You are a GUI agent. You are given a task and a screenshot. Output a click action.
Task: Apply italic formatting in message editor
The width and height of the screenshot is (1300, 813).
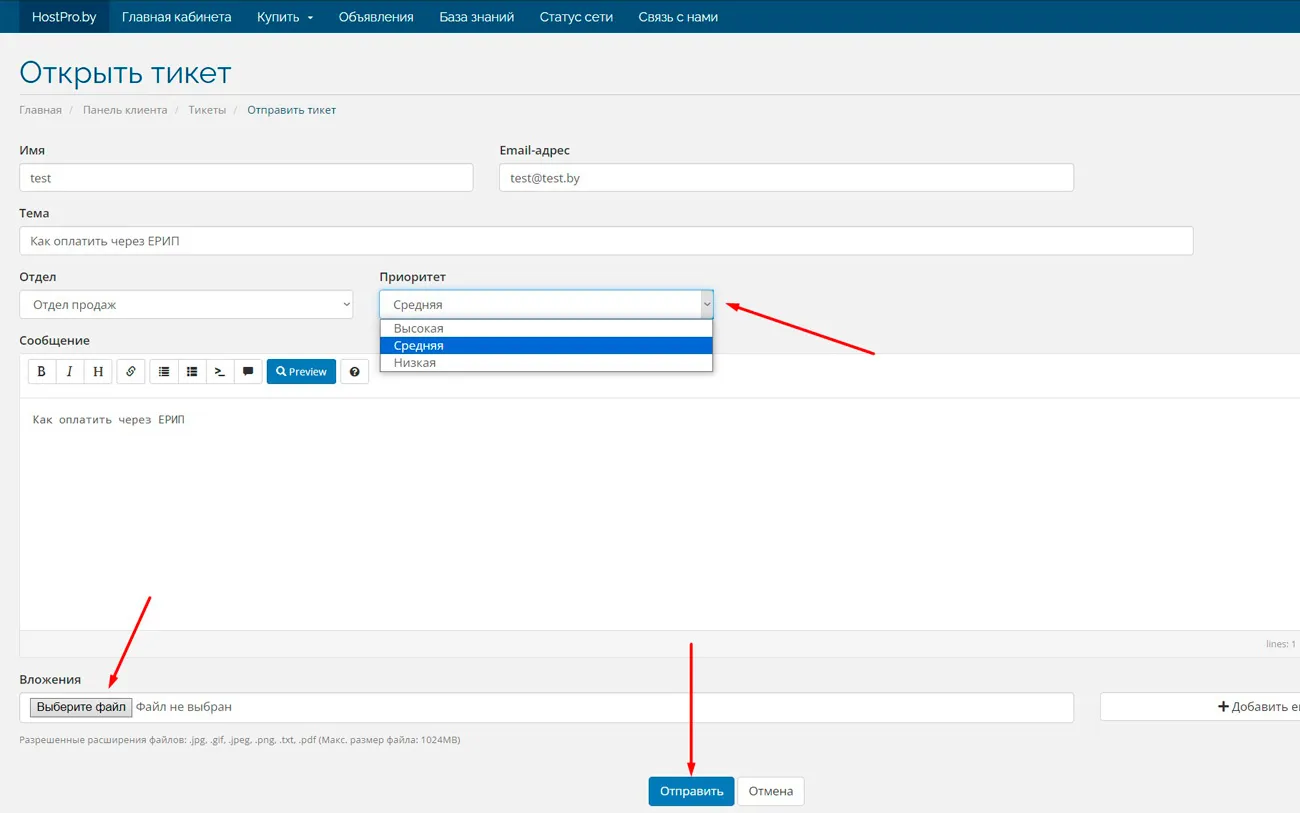click(x=69, y=371)
